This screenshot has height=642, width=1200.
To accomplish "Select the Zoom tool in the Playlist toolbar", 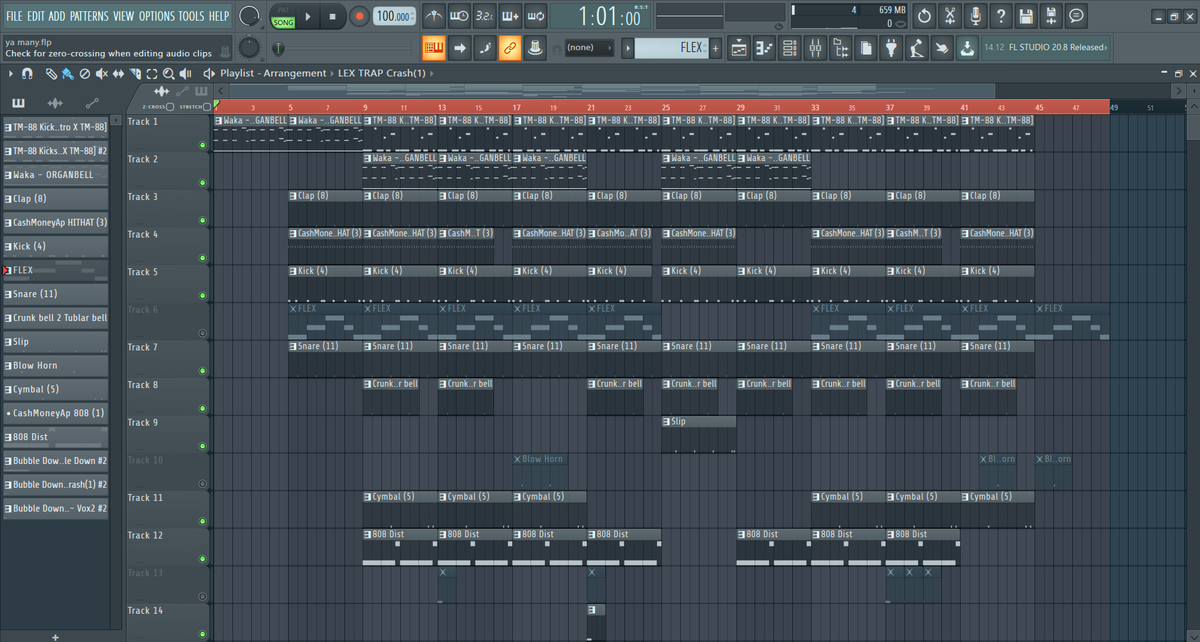I will (169, 73).
